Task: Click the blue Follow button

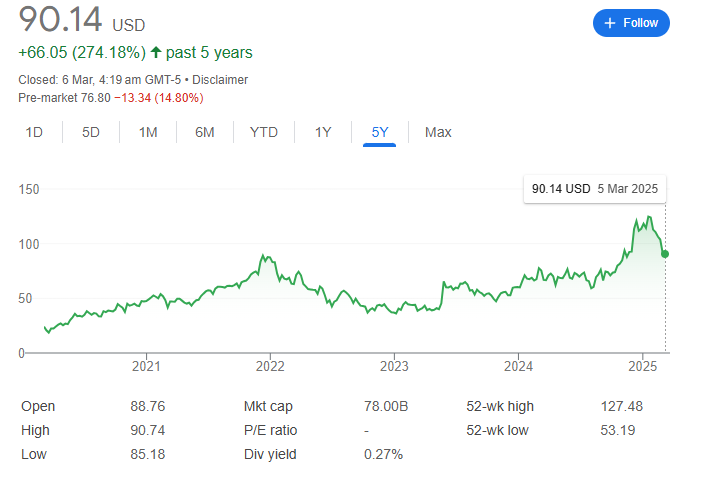Action: click(631, 23)
